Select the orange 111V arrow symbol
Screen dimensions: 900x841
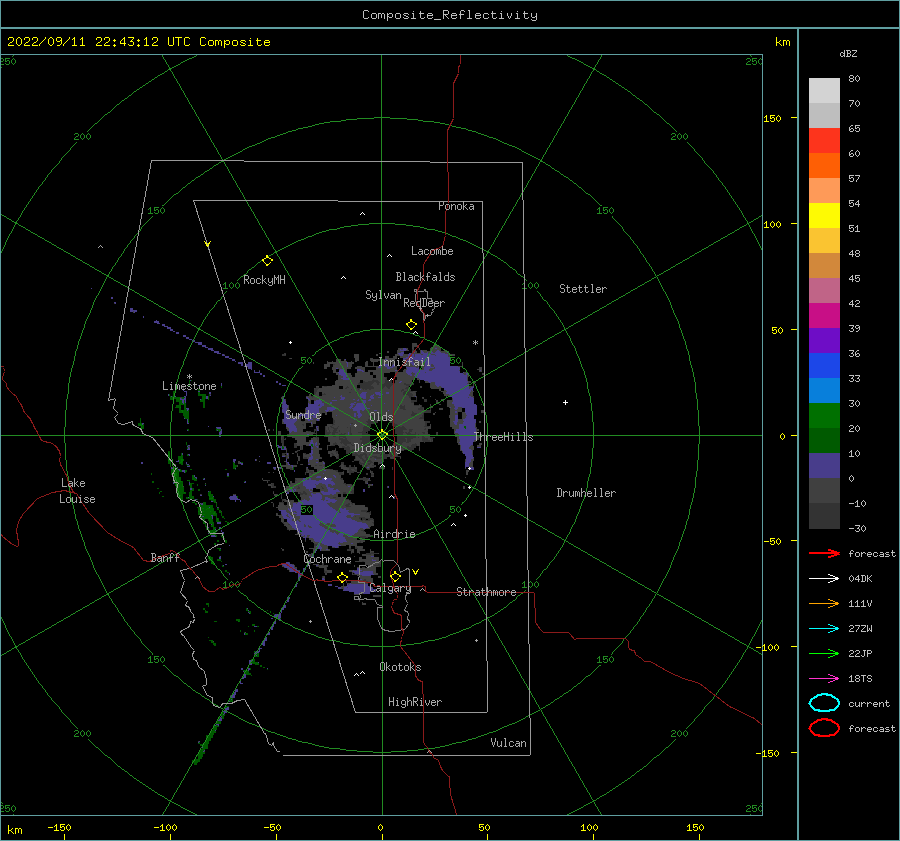(824, 603)
